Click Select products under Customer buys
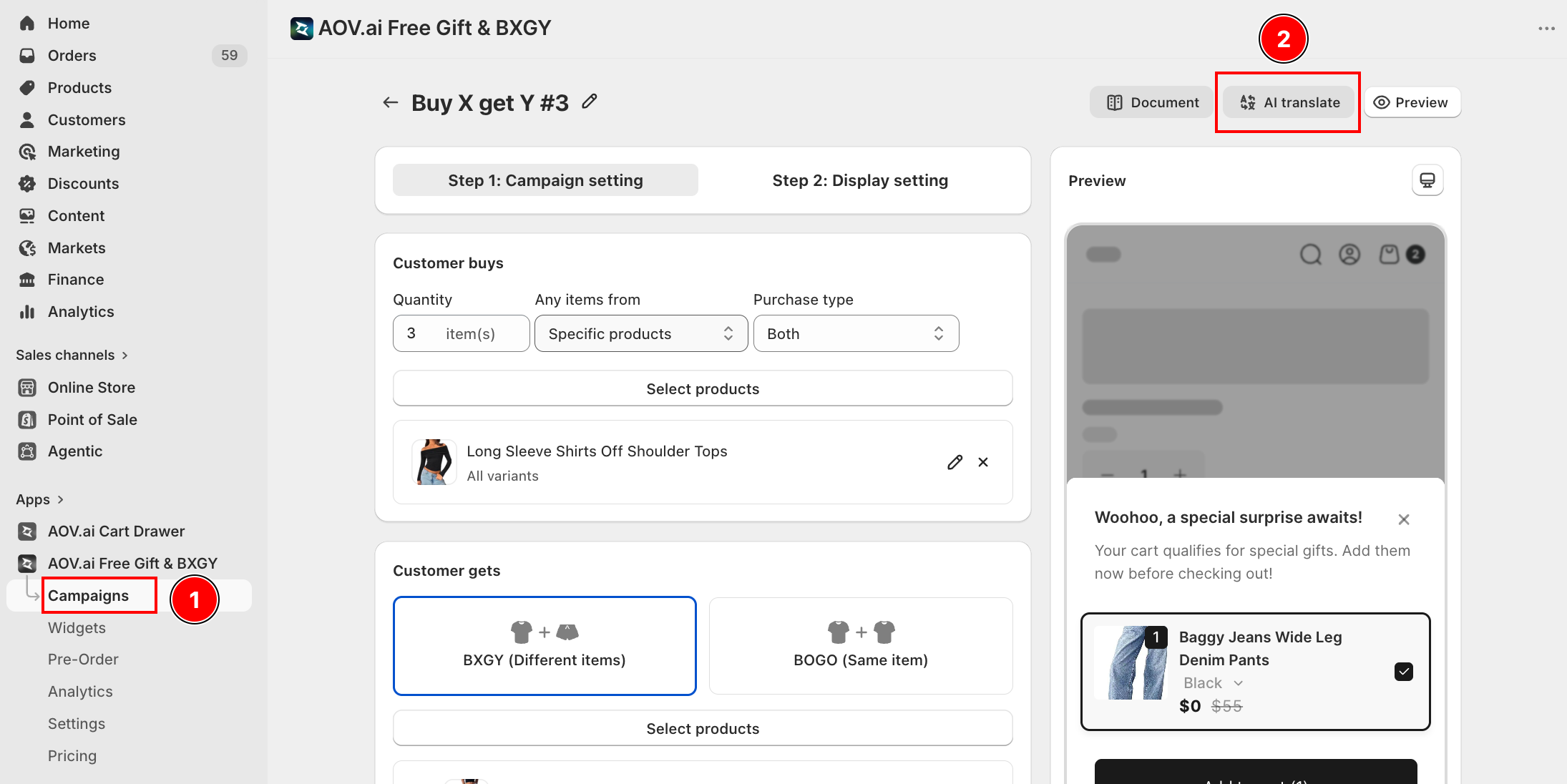Screen dimensions: 1567x784 point(703,388)
